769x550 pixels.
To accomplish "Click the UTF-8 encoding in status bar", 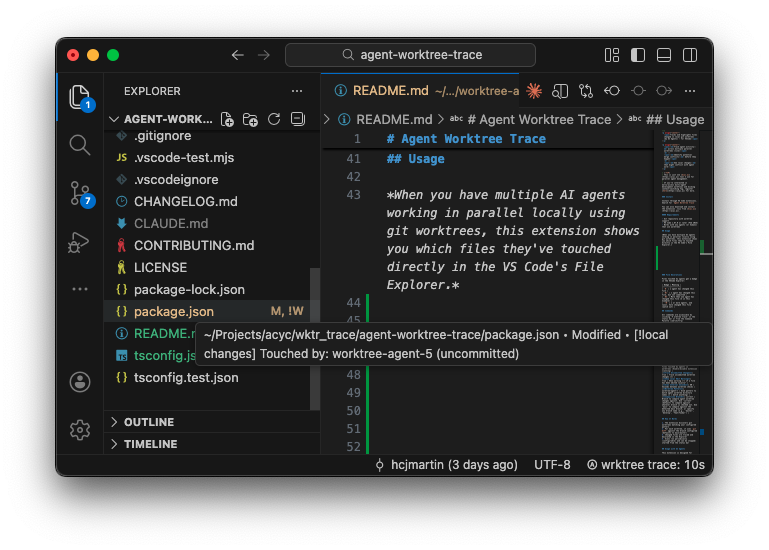I will (x=552, y=465).
